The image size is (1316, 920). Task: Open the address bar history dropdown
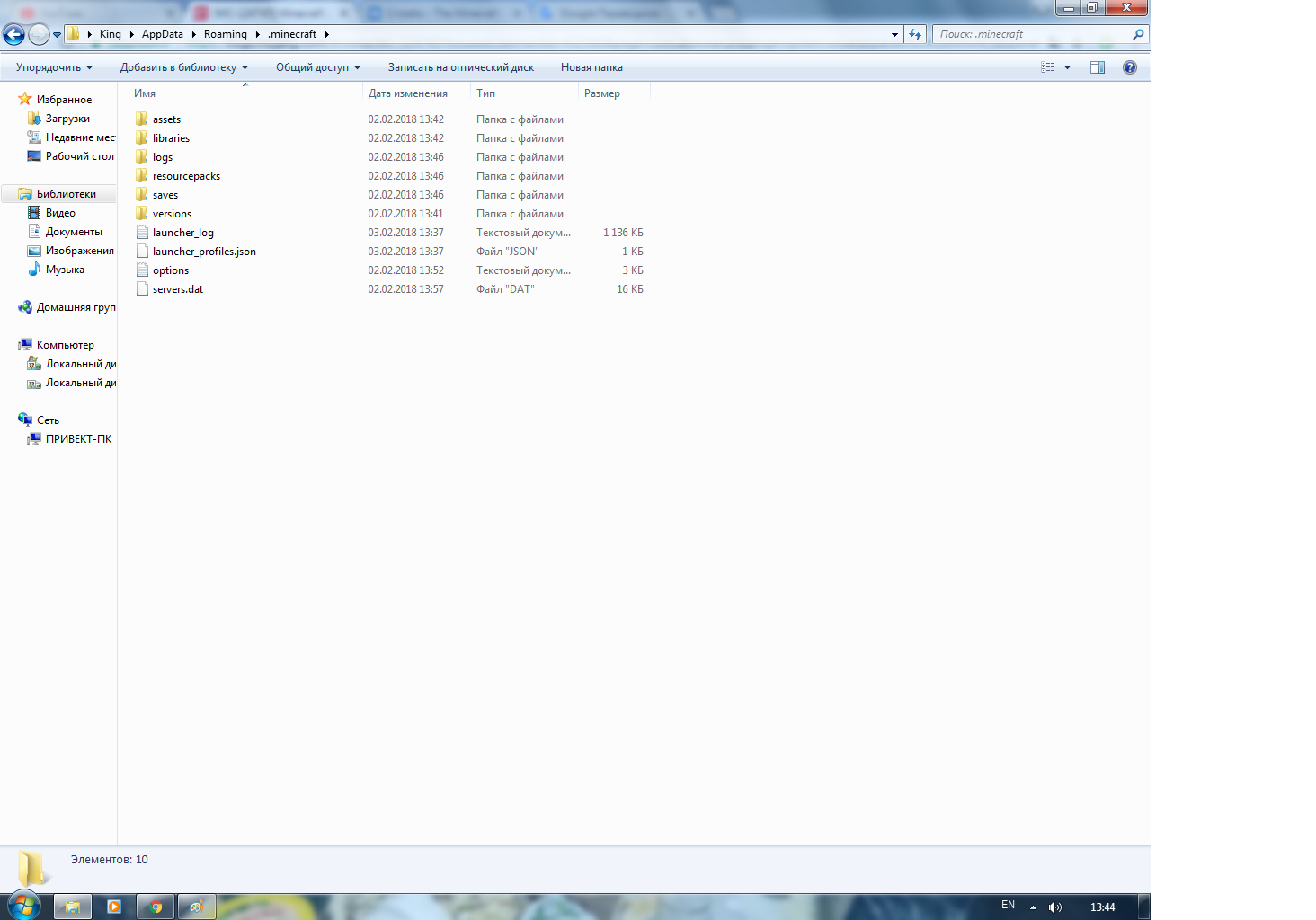tap(894, 34)
